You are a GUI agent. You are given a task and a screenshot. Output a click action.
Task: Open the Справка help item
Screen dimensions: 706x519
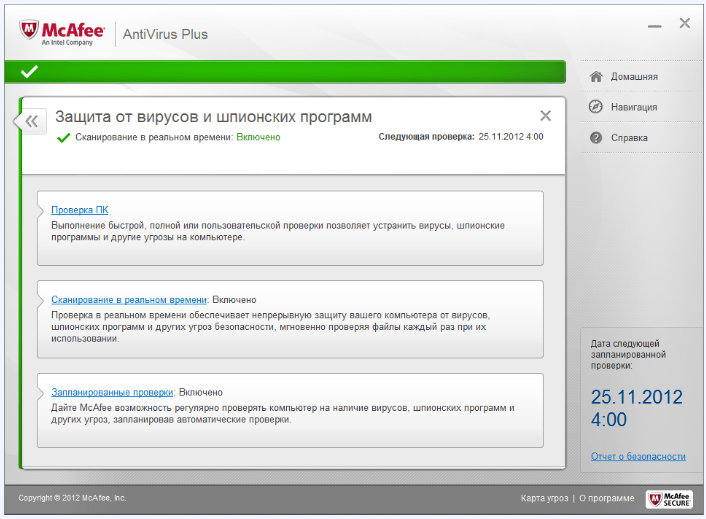coord(629,138)
